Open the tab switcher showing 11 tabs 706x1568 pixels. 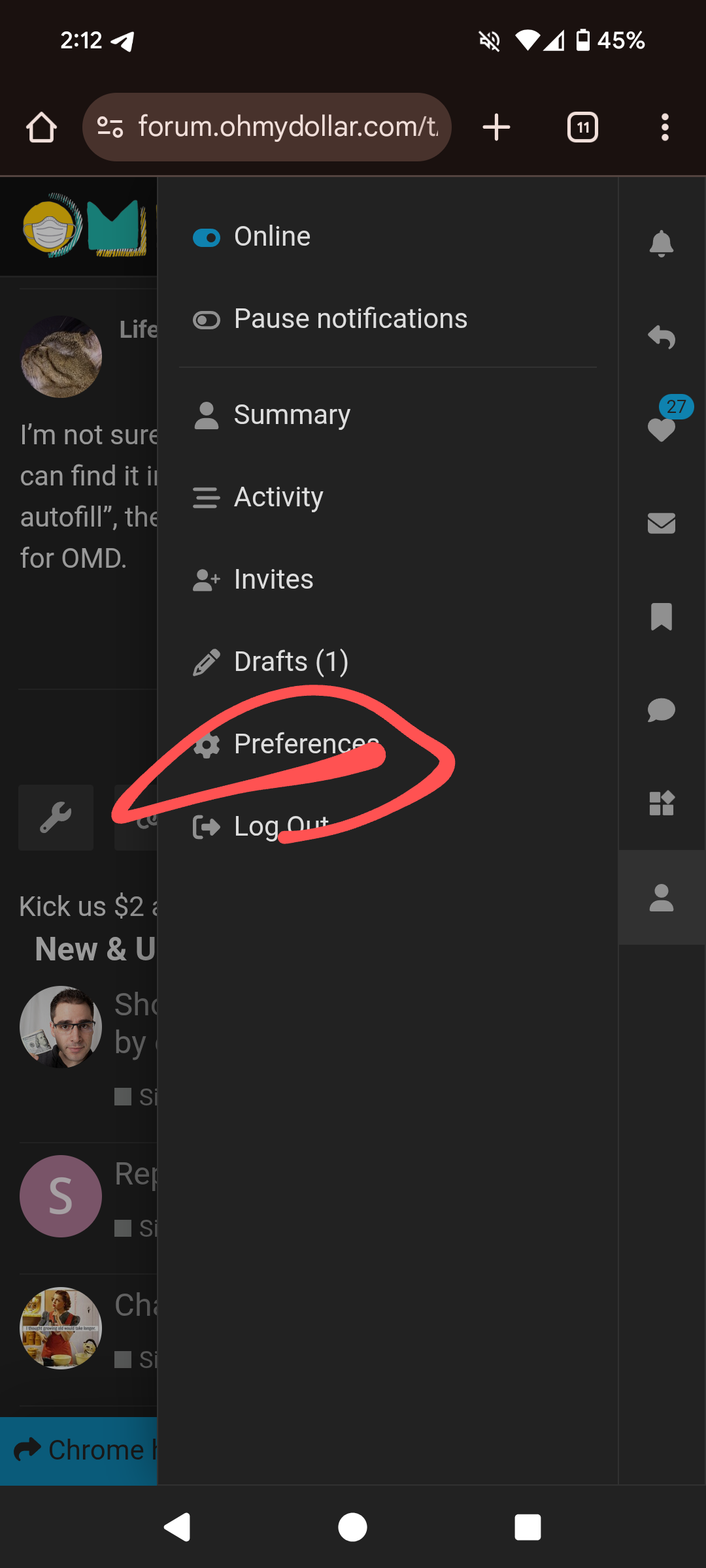[x=582, y=127]
